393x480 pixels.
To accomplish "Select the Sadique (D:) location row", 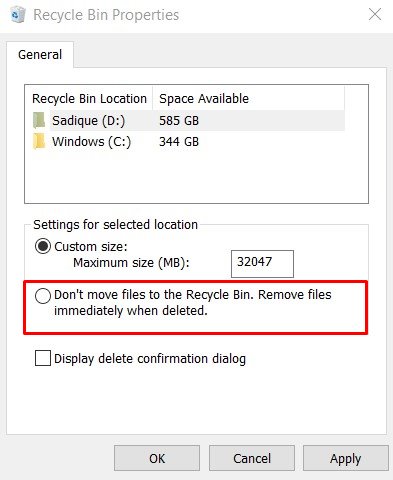I will [x=188, y=120].
